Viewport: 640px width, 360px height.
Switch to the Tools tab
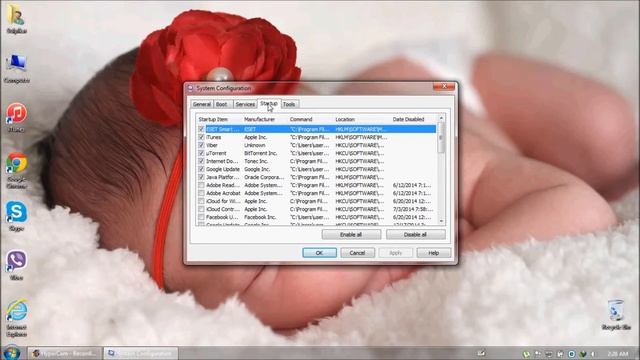[289, 104]
